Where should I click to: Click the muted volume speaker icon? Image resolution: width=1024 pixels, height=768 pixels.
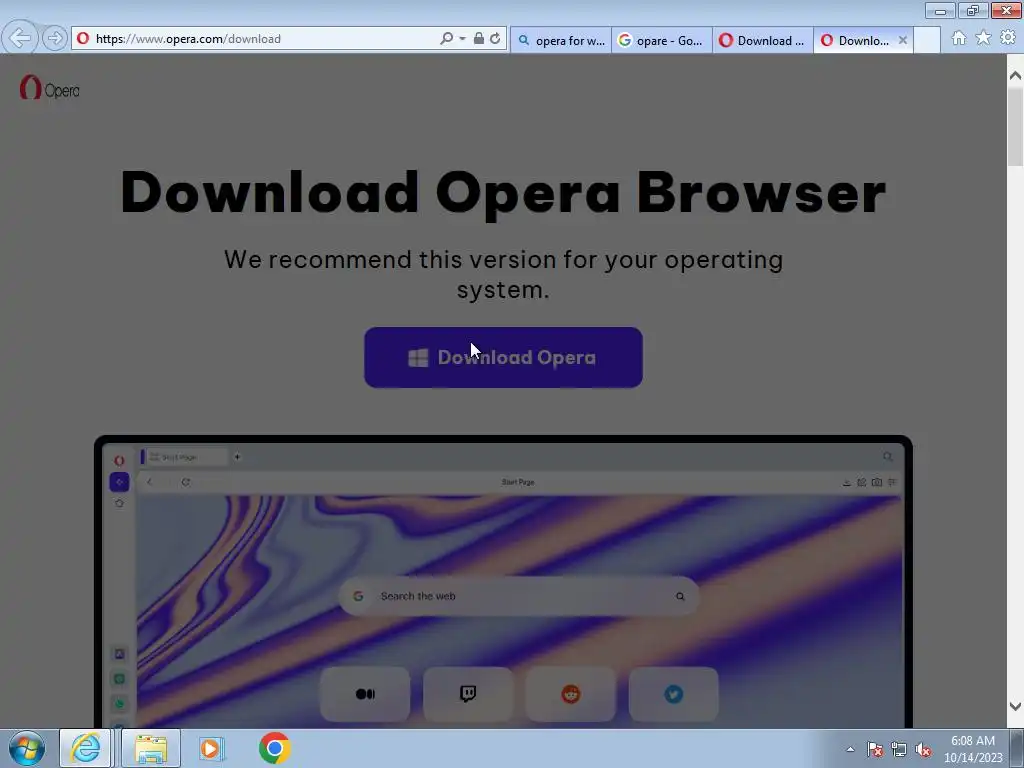coord(923,749)
